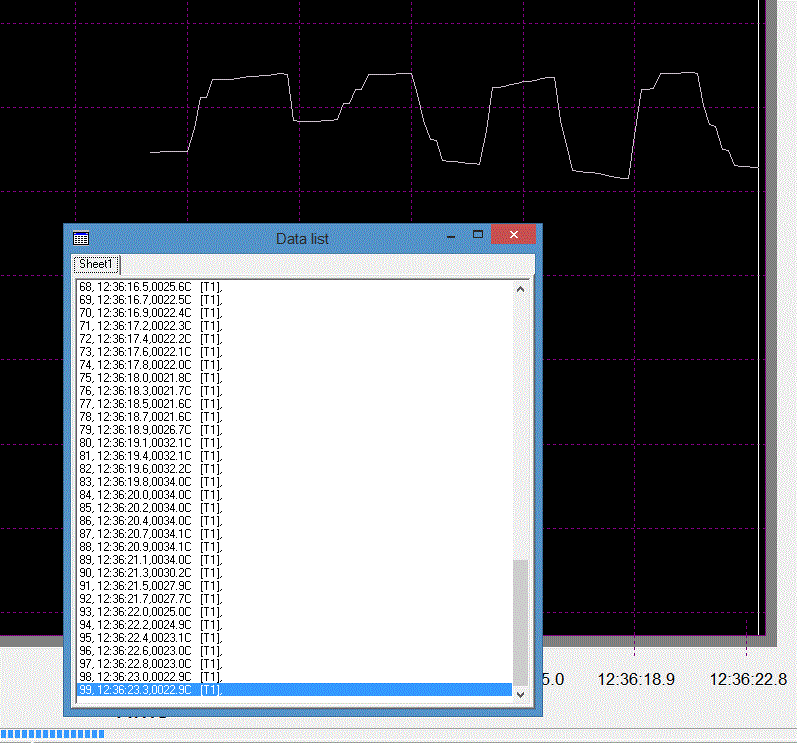
Task: Select row 83 at 12:36:19.8
Action: pyautogui.click(x=294, y=482)
